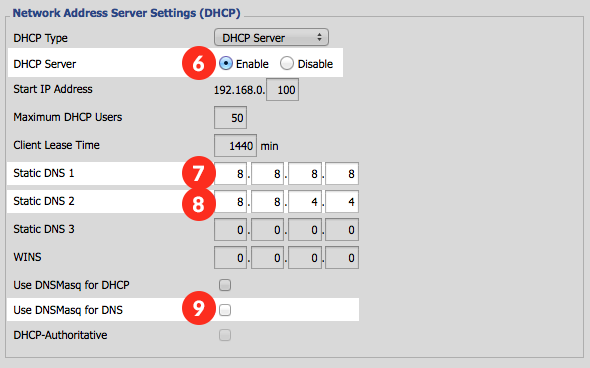The image size is (590, 368).
Task: Click the 'Static DNS 3' label
Action: pos(44,229)
